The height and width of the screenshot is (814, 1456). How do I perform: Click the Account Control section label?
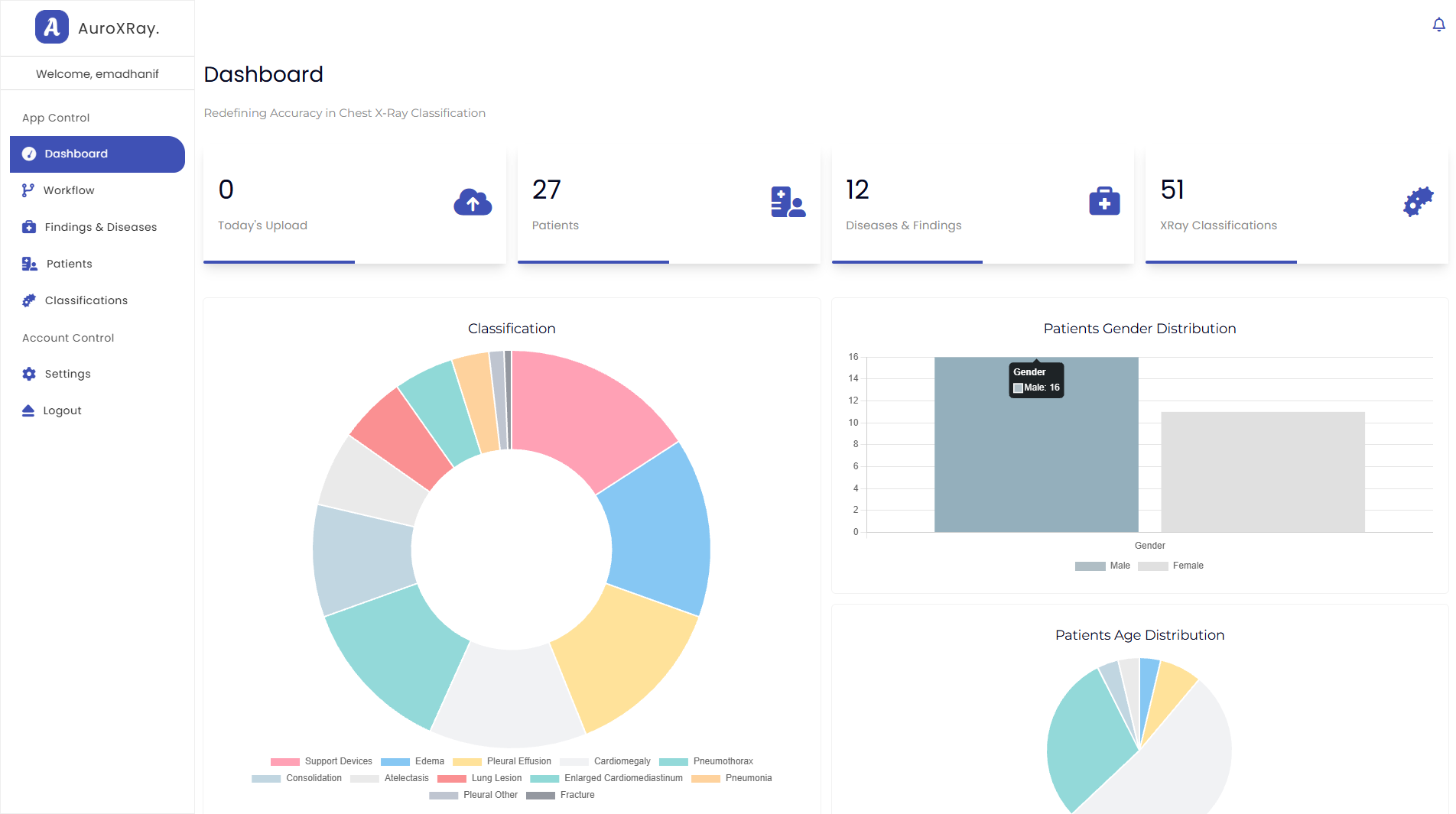(x=67, y=337)
